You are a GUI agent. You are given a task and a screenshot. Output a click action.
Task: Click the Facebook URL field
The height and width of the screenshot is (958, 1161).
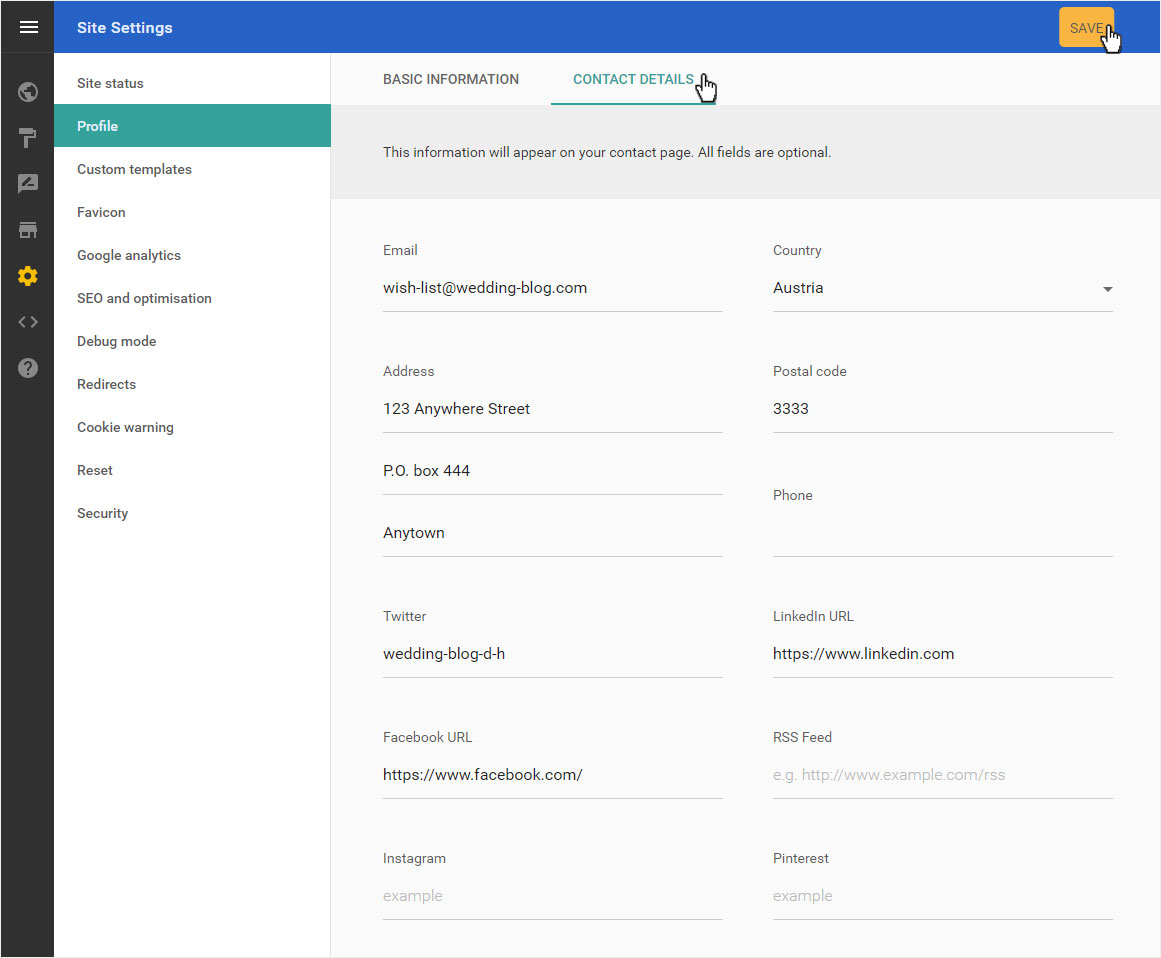click(552, 774)
